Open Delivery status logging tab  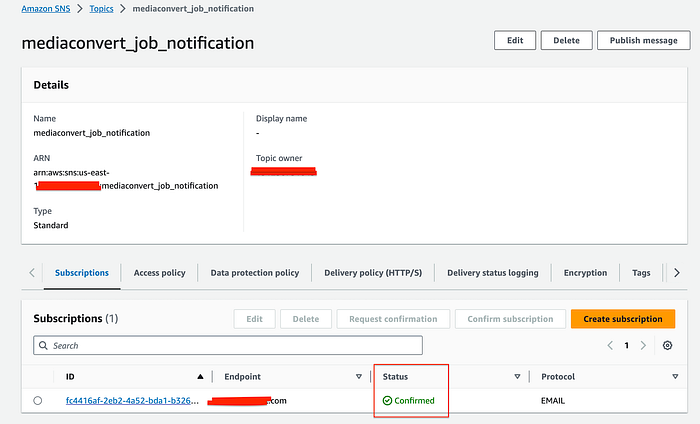[493, 273]
